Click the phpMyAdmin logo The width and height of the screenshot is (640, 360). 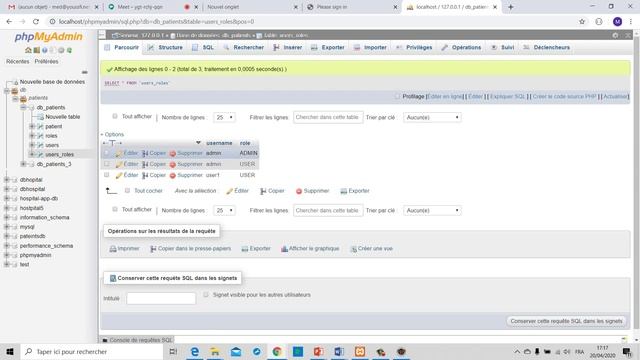pyautogui.click(x=49, y=37)
